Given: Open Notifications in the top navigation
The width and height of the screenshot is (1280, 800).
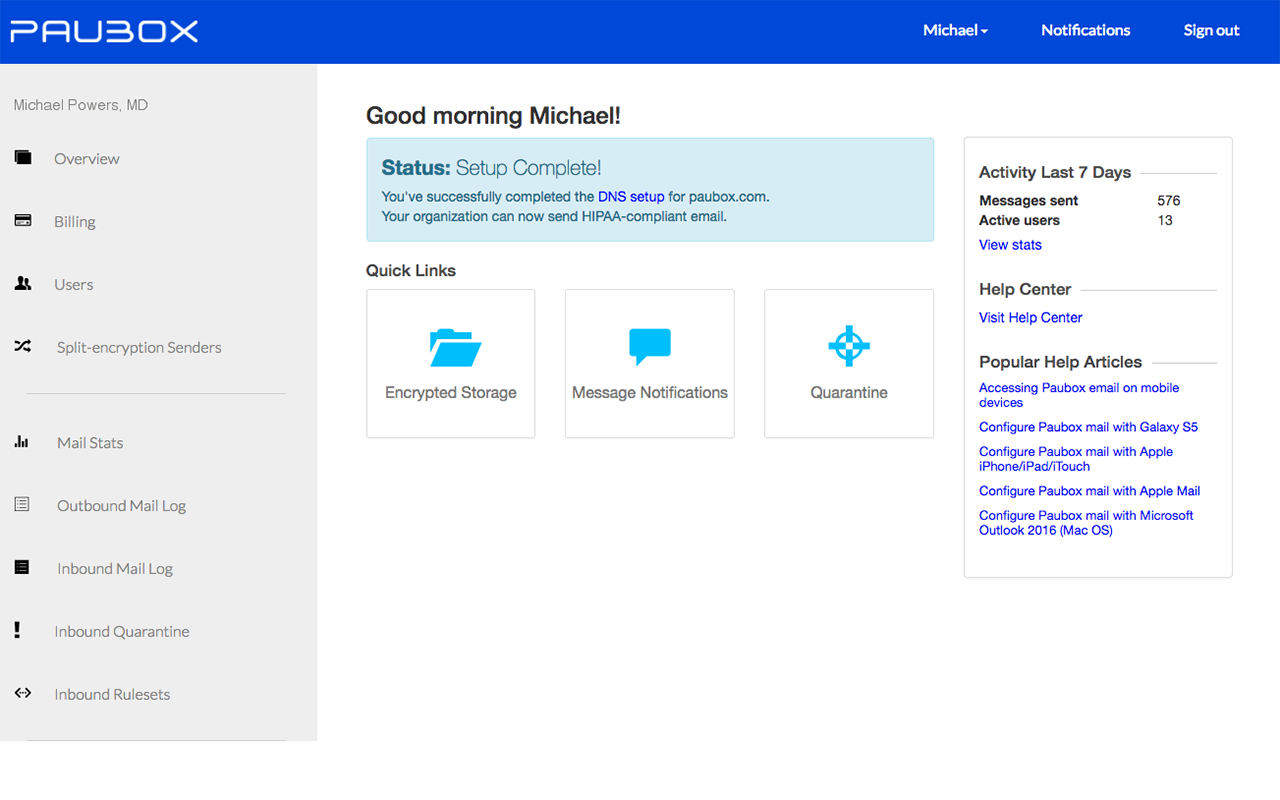Looking at the screenshot, I should pos(1085,30).
